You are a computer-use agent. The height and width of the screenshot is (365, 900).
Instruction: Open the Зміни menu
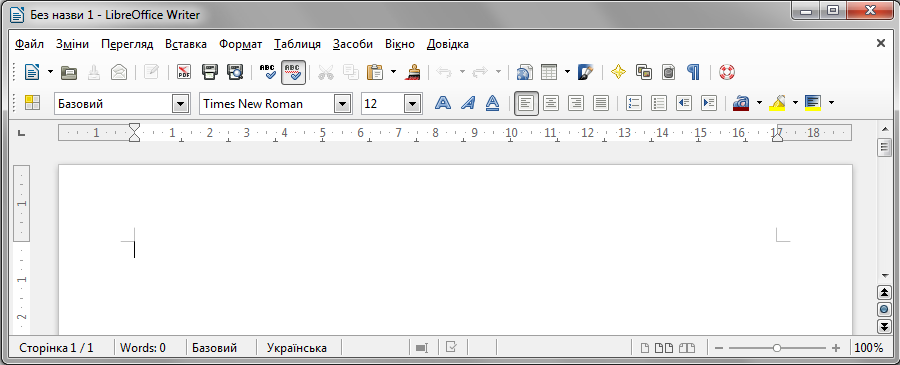point(72,44)
